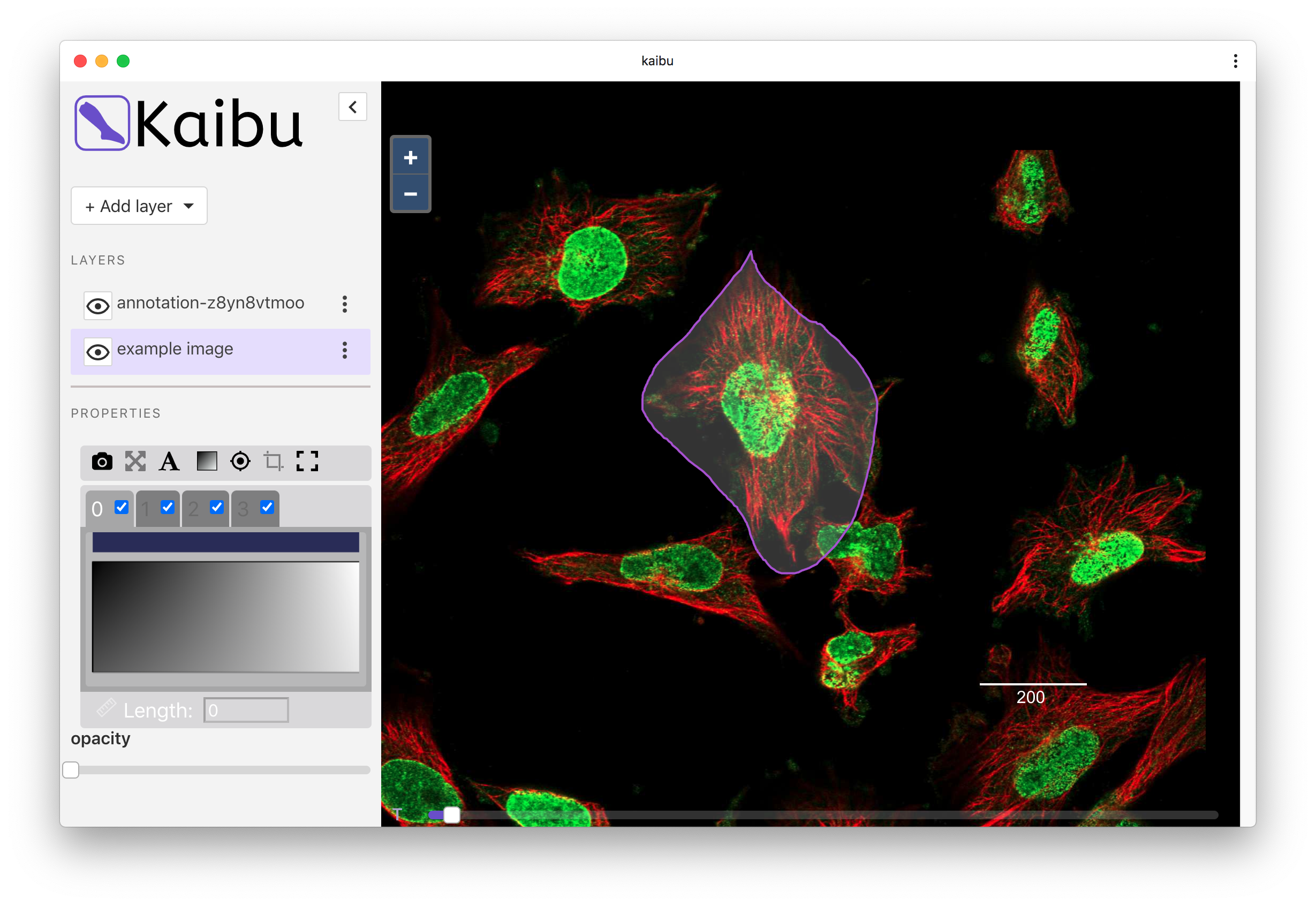
Task: Click the camera snapshot icon
Action: pos(102,462)
